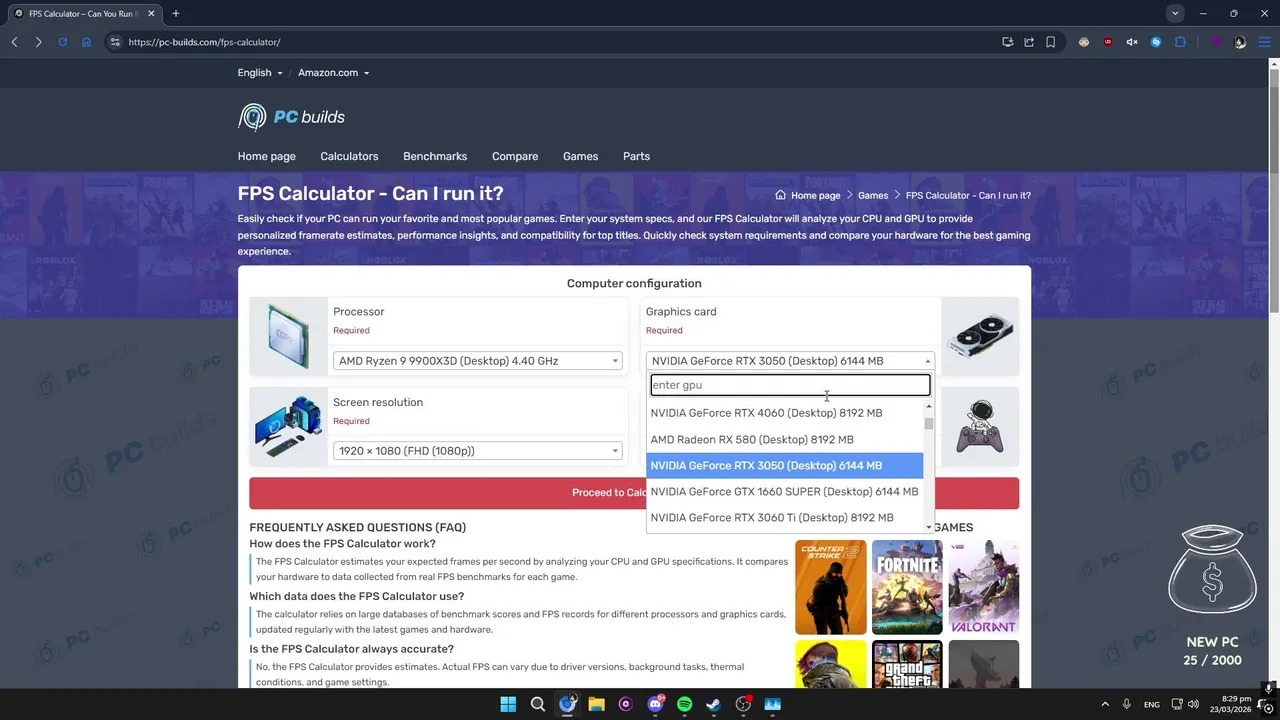Click the microphone icon in the system tray
Screen dimensions: 1280x720
(x=1126, y=704)
